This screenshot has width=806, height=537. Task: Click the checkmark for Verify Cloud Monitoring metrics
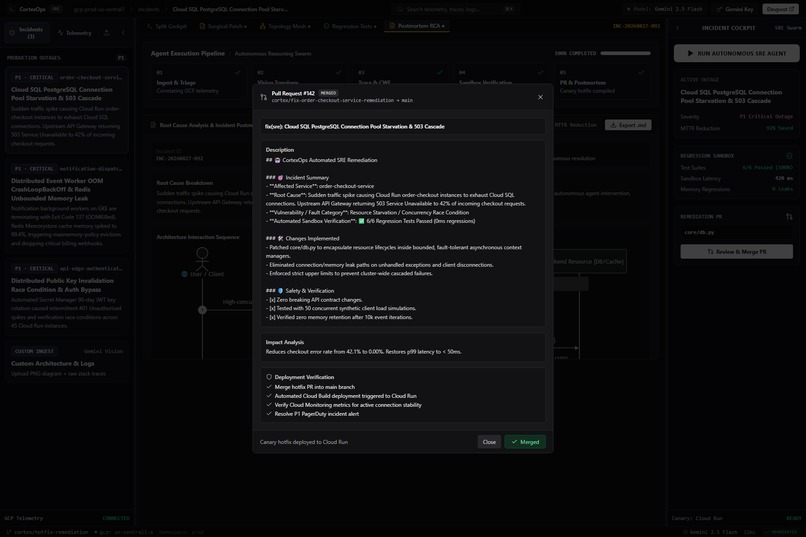click(x=269, y=404)
